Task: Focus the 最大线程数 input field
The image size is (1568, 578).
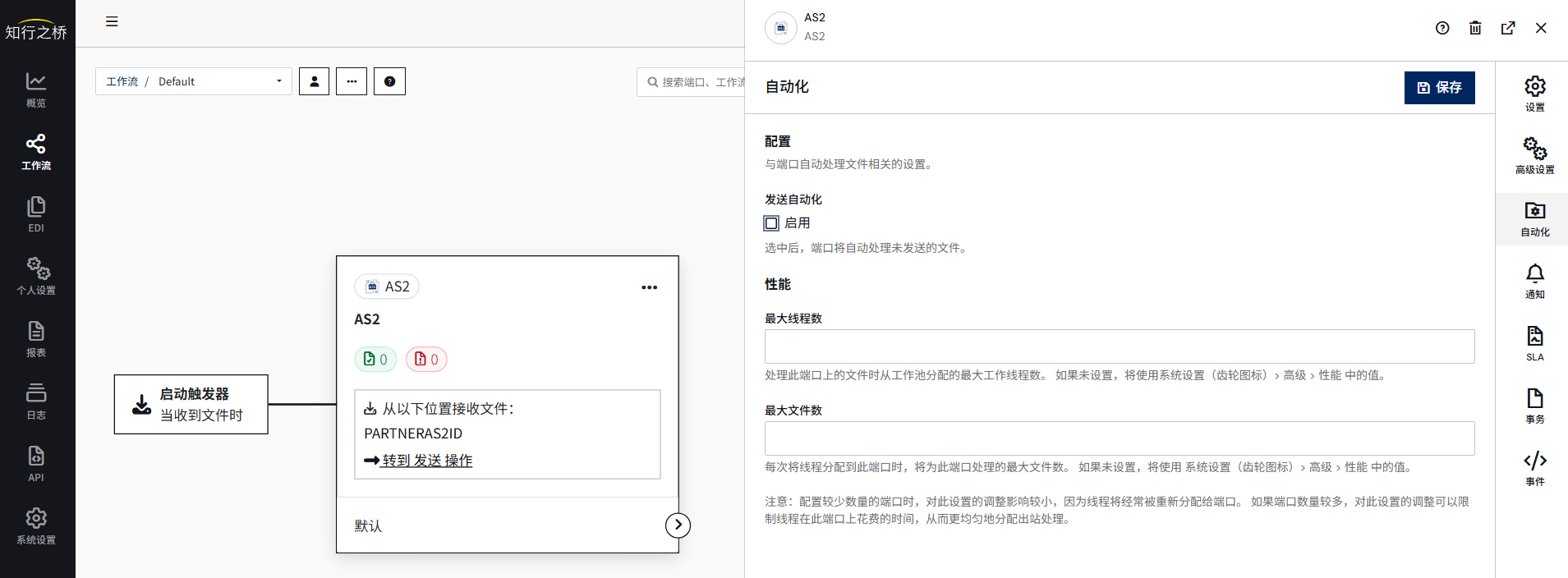Action: click(x=1120, y=346)
